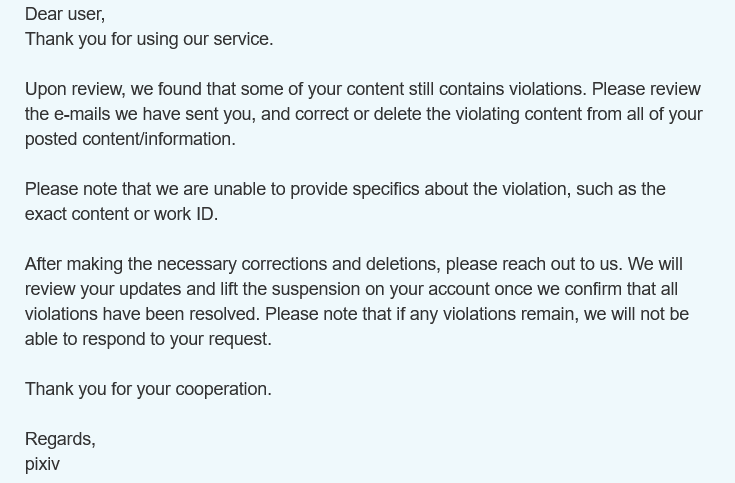Click 'Thank you for using our service.'
Screen dimensions: 735x483
pos(149,39)
